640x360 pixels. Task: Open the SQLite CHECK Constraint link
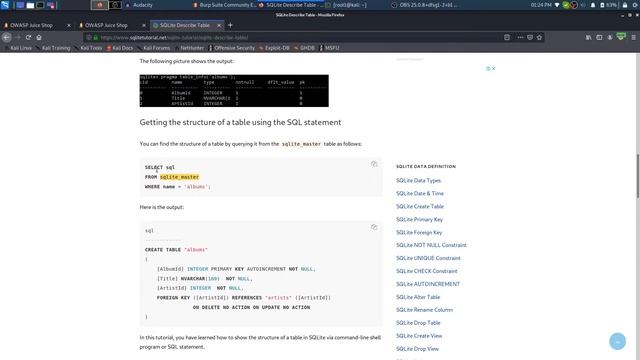tap(427, 271)
